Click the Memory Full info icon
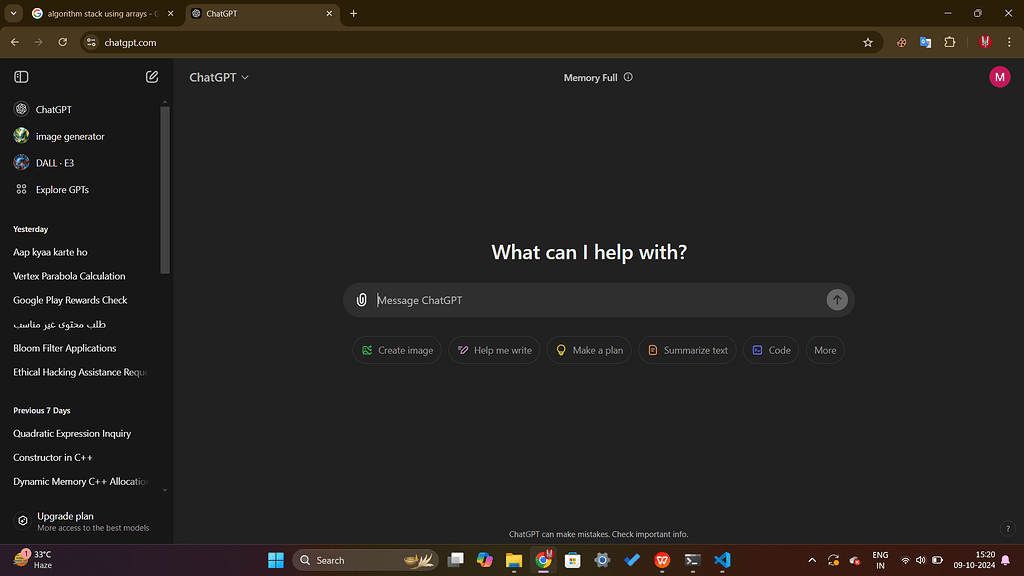The height and width of the screenshot is (576, 1024). tap(626, 77)
